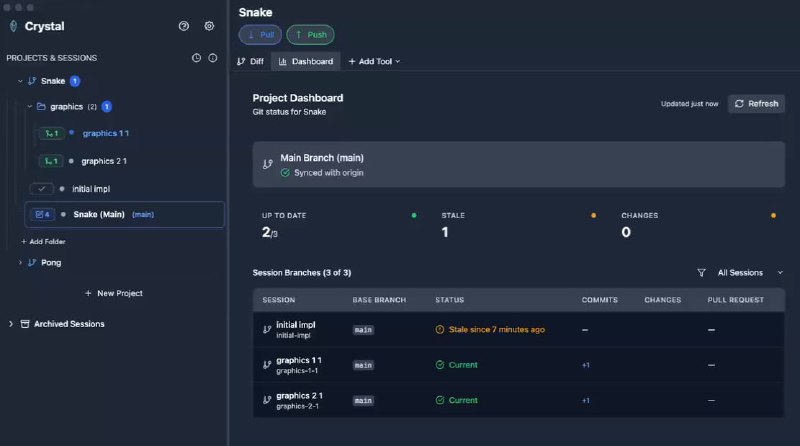Open the settings gear in sidebar header
The width and height of the screenshot is (800, 446).
[209, 26]
